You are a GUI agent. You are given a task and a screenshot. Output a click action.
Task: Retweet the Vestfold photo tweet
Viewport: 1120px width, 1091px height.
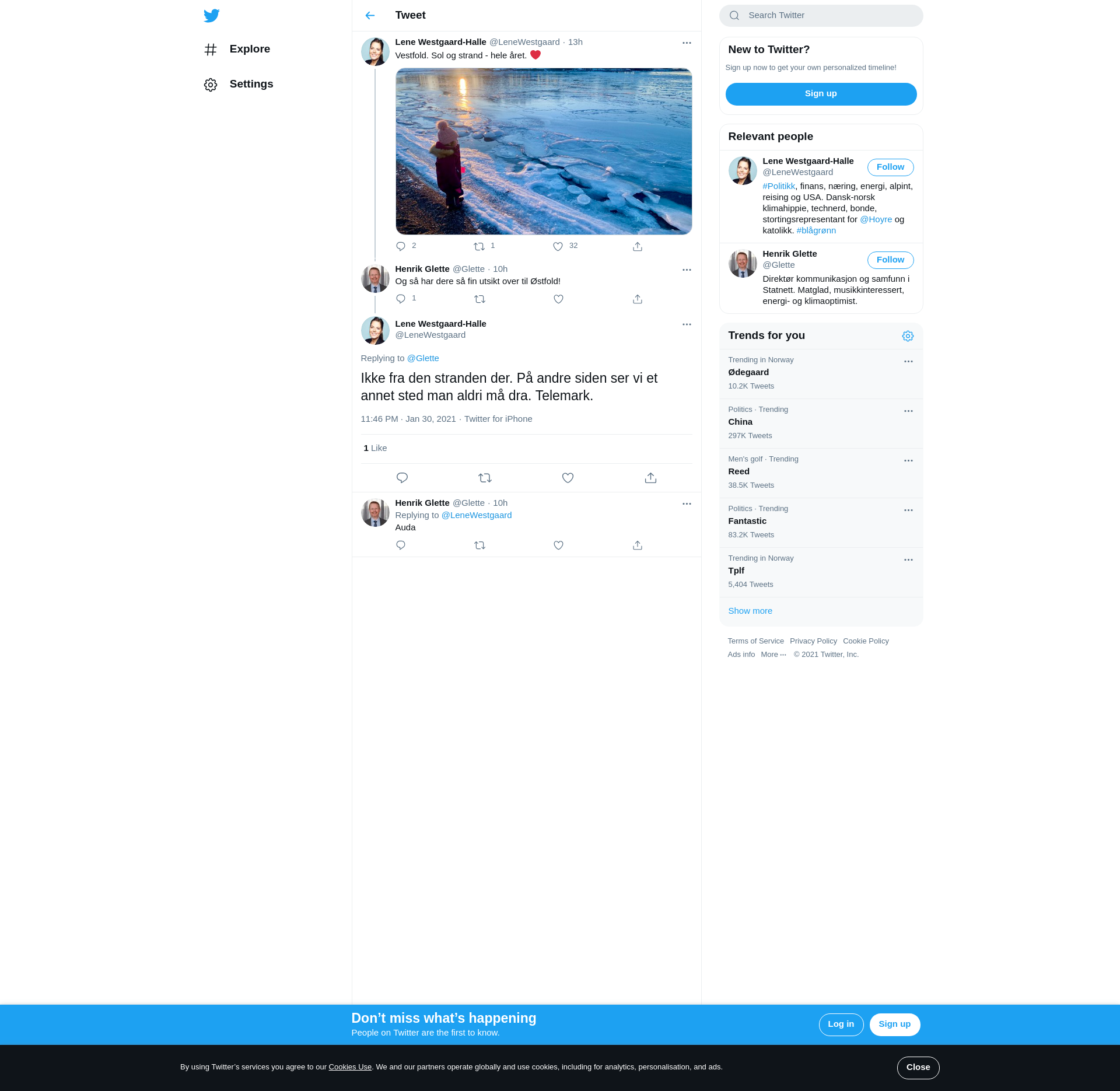[480, 246]
